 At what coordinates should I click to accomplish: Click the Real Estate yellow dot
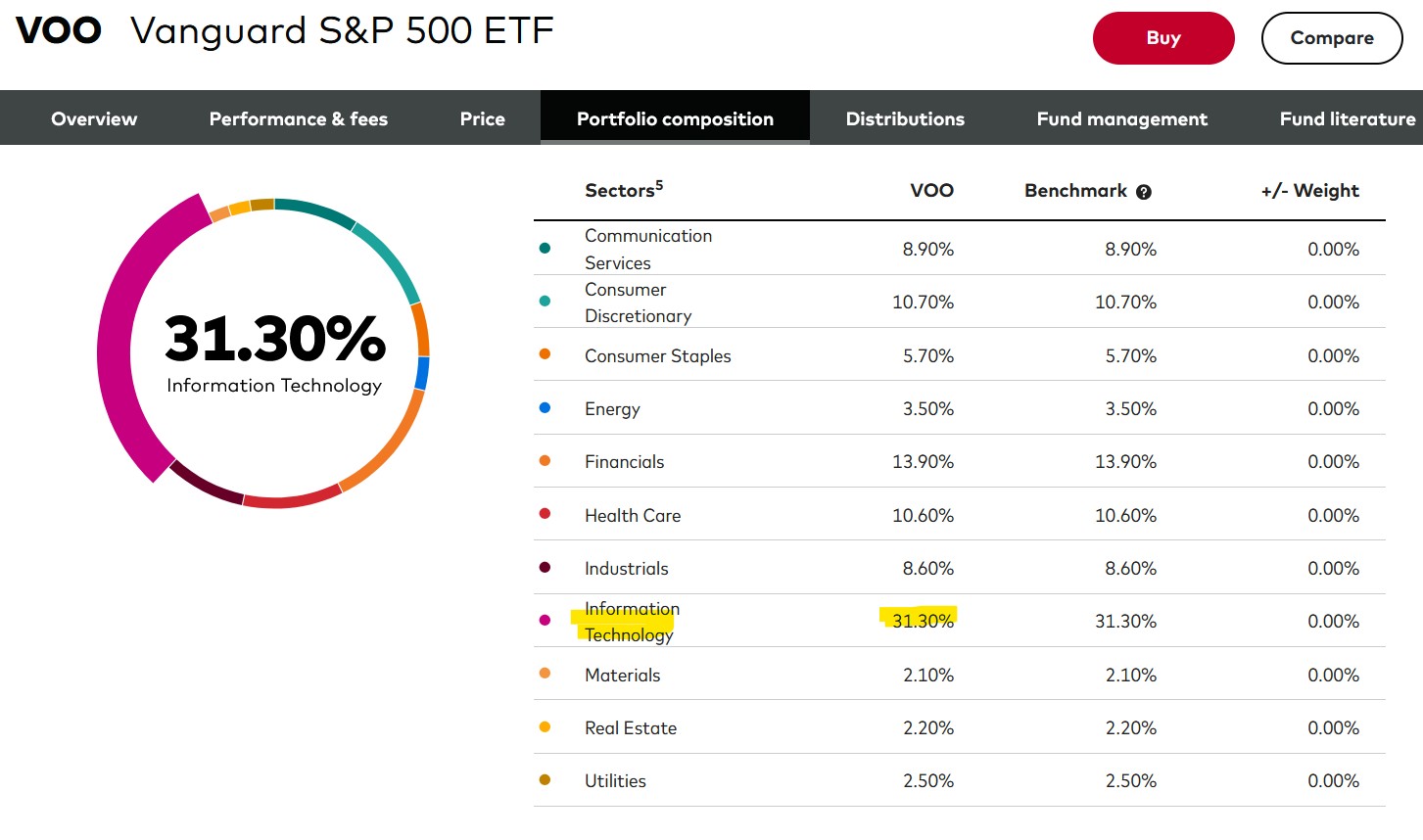(x=545, y=726)
